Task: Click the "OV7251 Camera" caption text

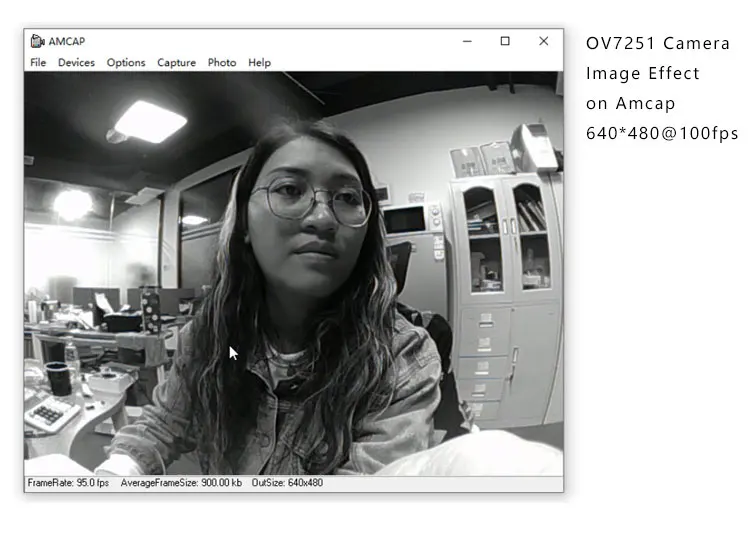Action: [658, 44]
